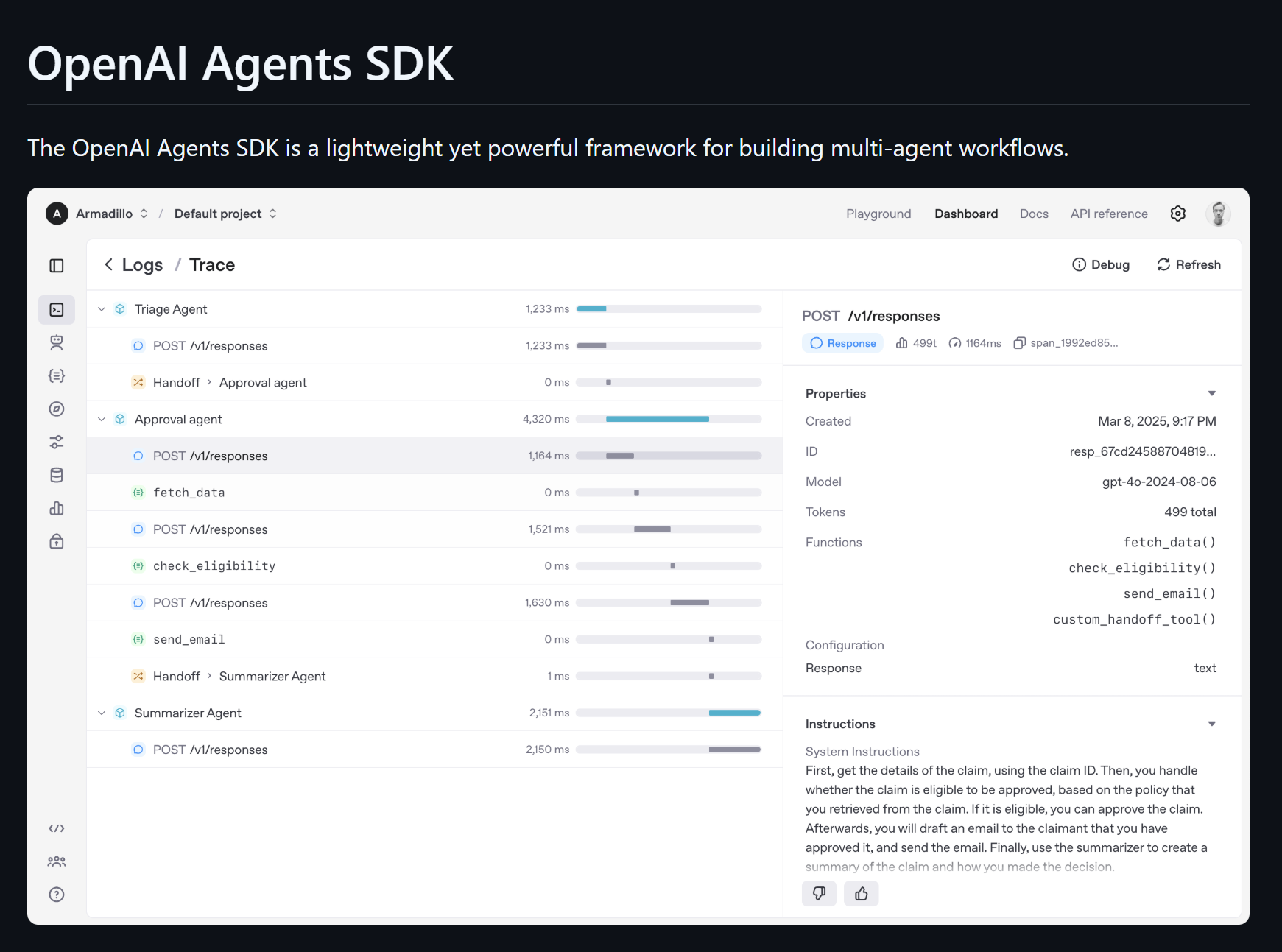Click the response ID resp_67cd24588704819...
This screenshot has height=952, width=1282.
coord(1143,451)
